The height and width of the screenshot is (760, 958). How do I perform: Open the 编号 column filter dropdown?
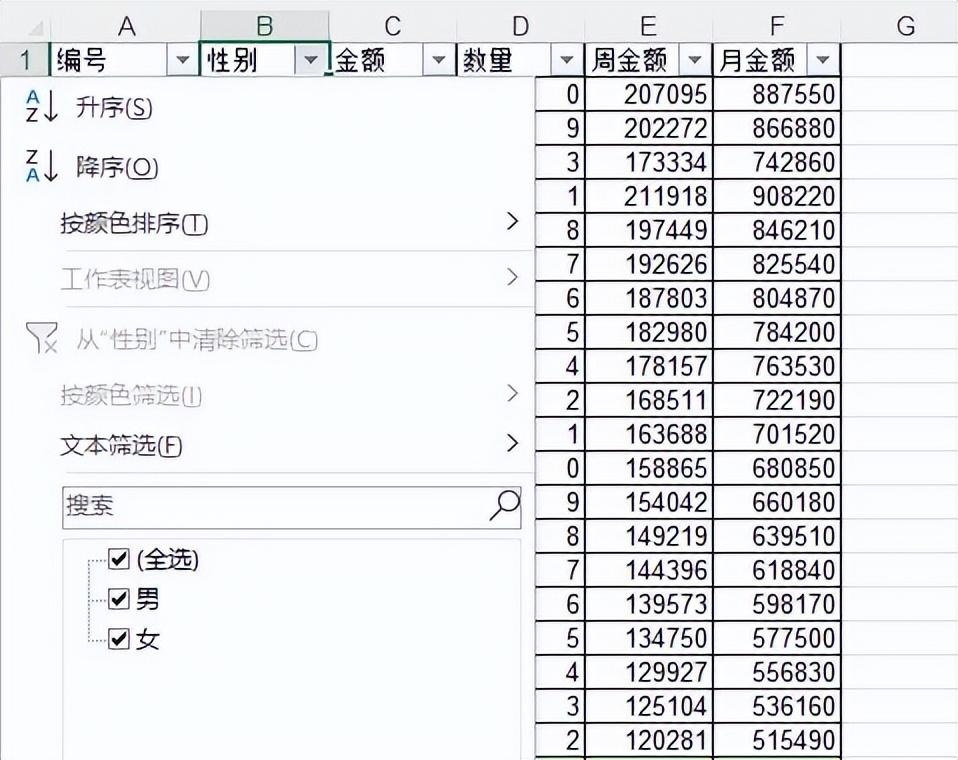[183, 60]
